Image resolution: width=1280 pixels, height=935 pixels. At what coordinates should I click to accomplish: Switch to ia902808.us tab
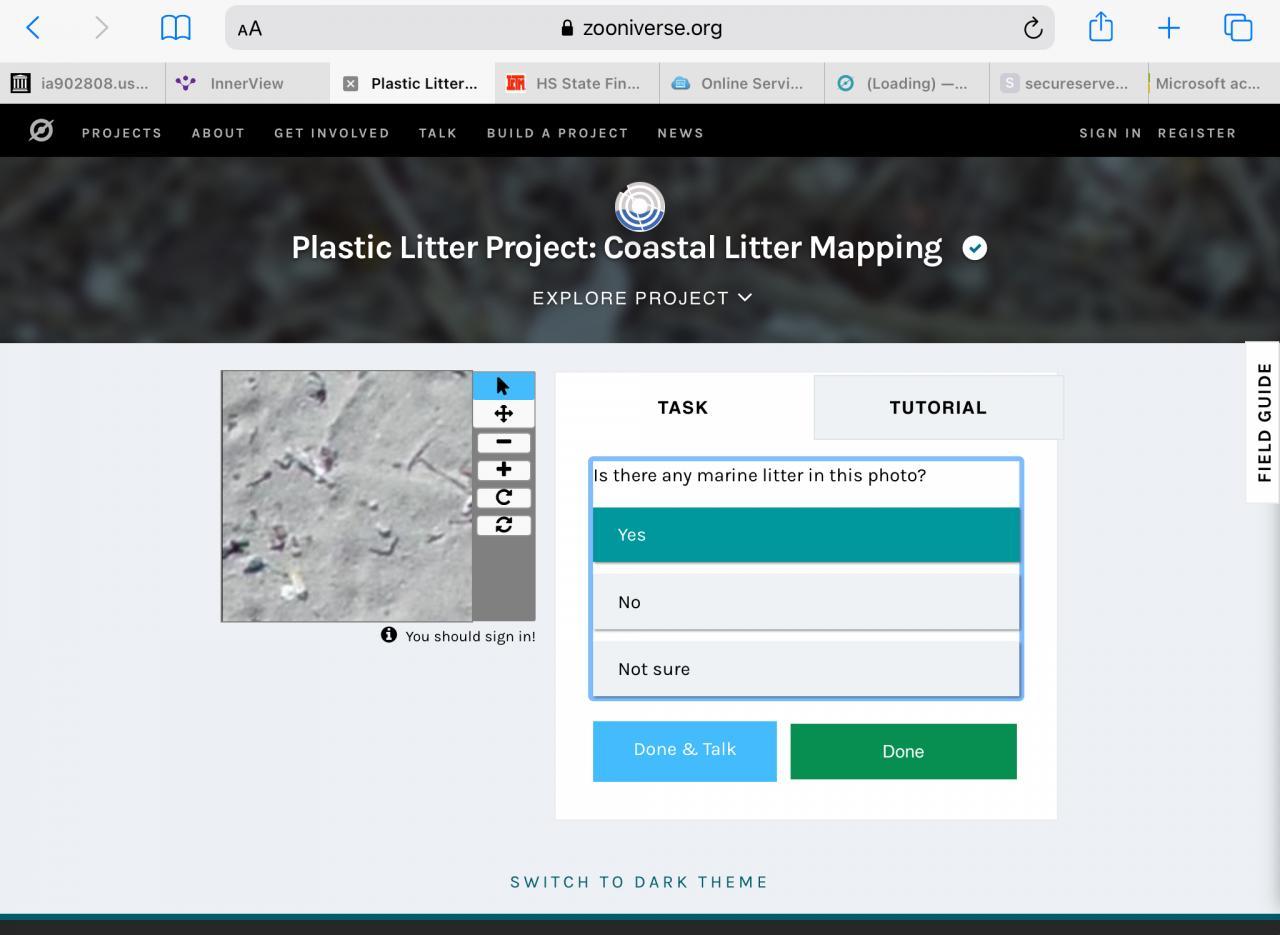pyautogui.click(x=82, y=84)
